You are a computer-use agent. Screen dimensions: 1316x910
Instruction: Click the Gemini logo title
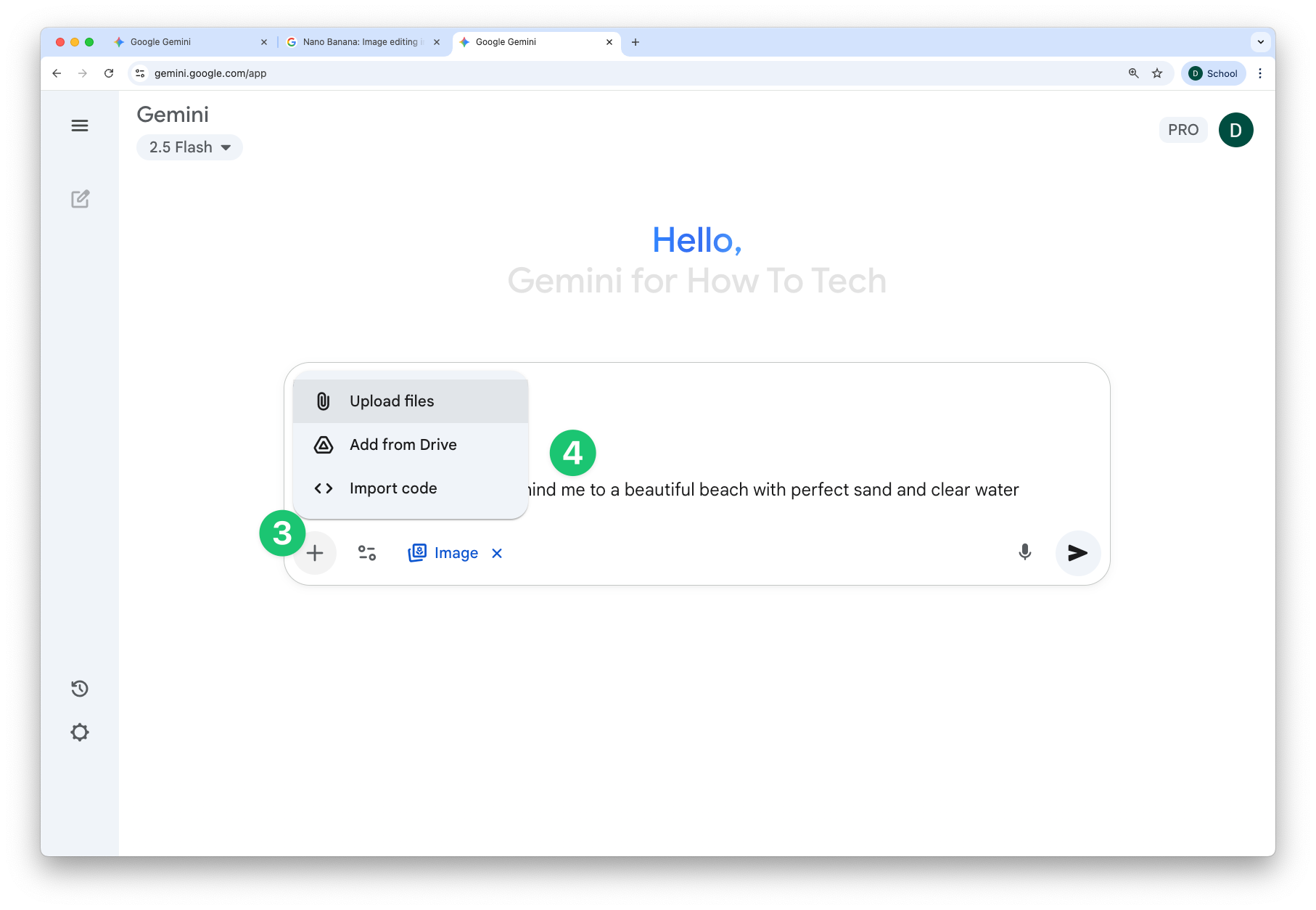click(x=173, y=115)
